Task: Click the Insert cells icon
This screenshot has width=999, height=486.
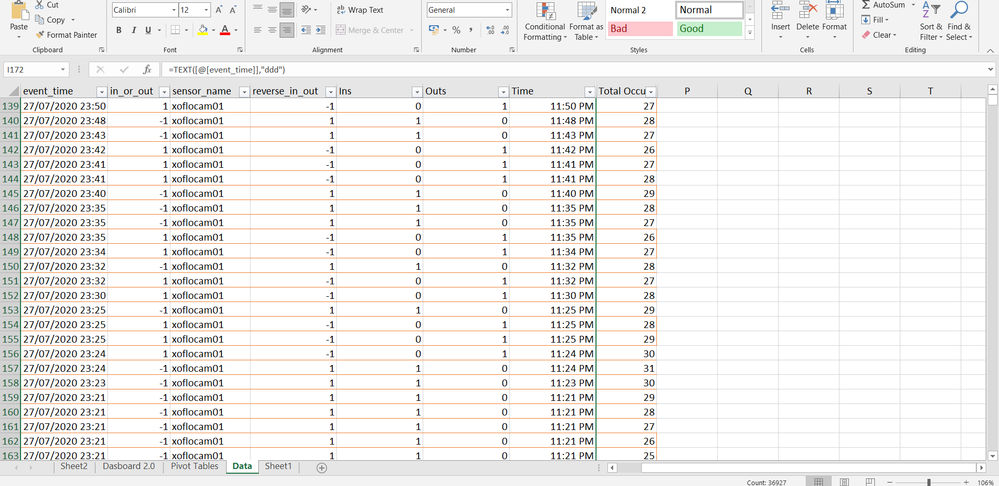Action: point(780,10)
